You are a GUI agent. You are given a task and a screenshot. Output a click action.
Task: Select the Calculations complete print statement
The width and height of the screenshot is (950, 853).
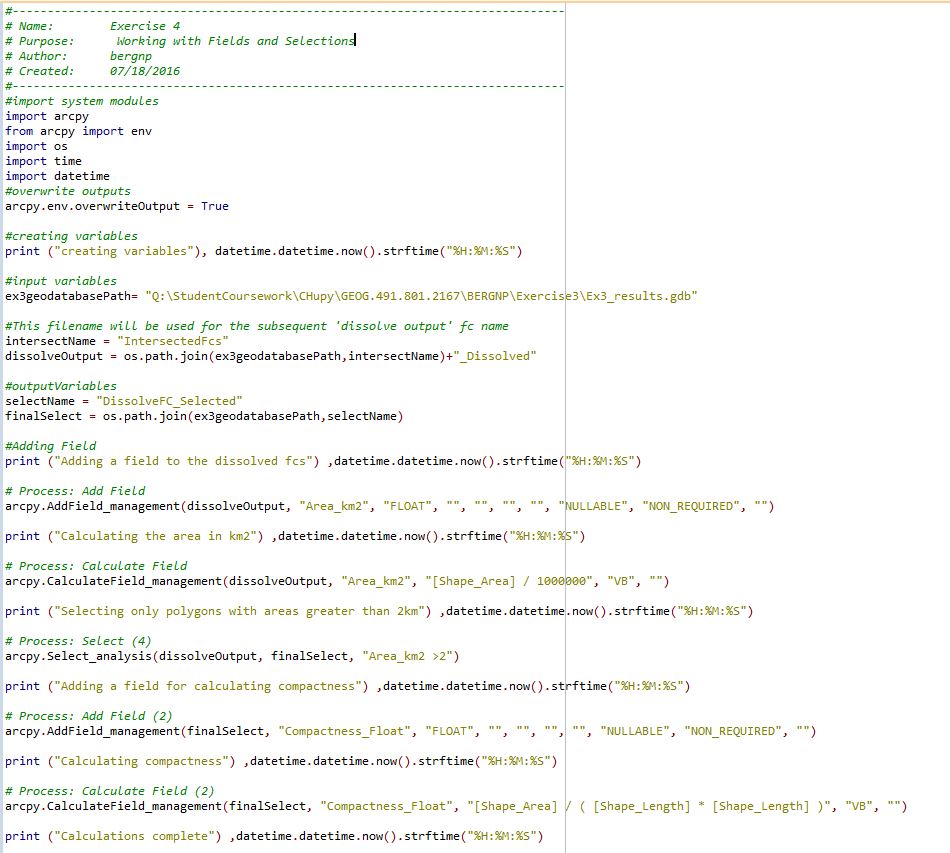(130, 835)
